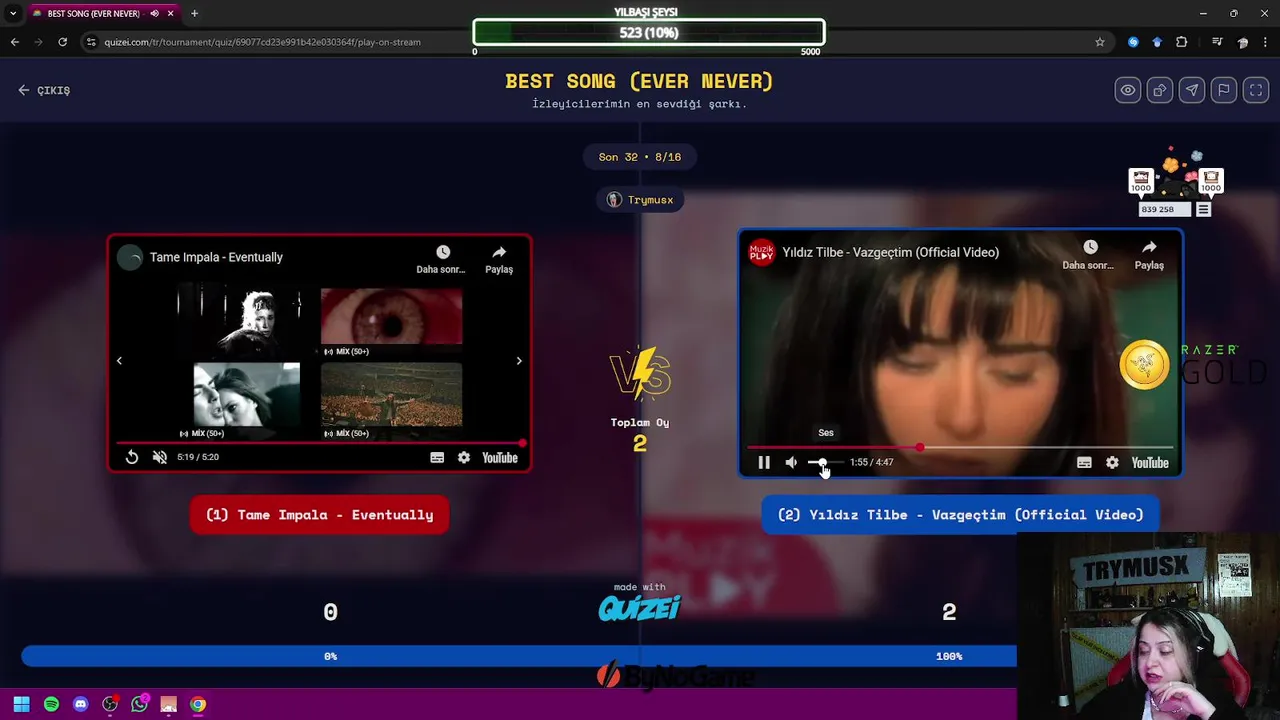Click the paper-plane send icon in header

click(x=1191, y=90)
